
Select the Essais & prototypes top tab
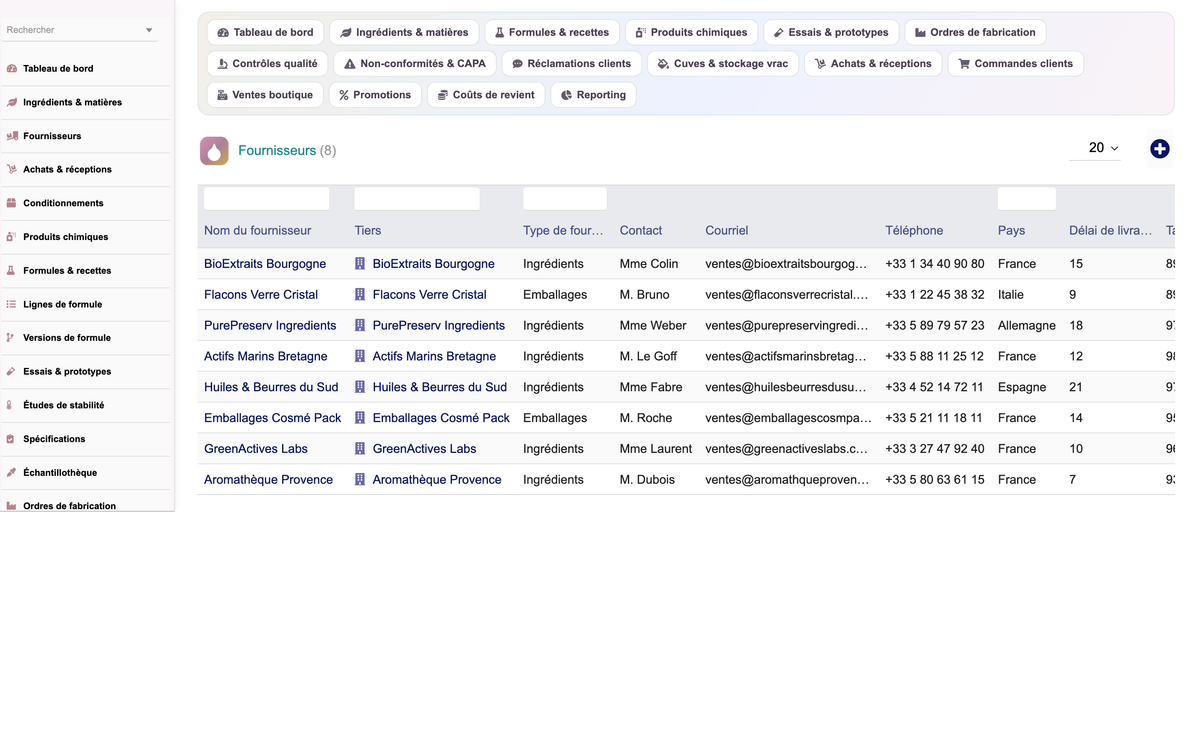831,32
